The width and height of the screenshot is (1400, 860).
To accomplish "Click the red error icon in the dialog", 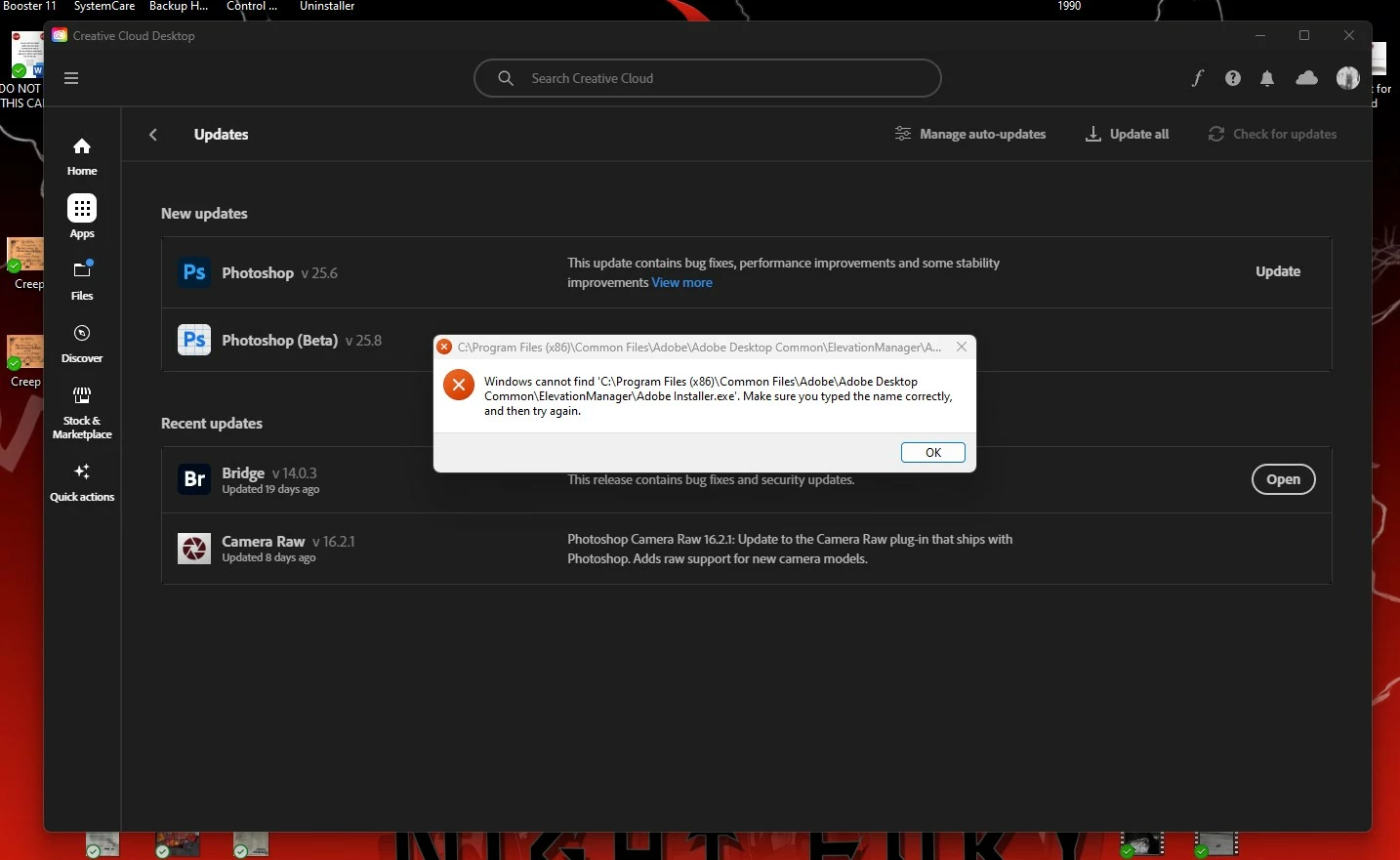I will pyautogui.click(x=459, y=385).
